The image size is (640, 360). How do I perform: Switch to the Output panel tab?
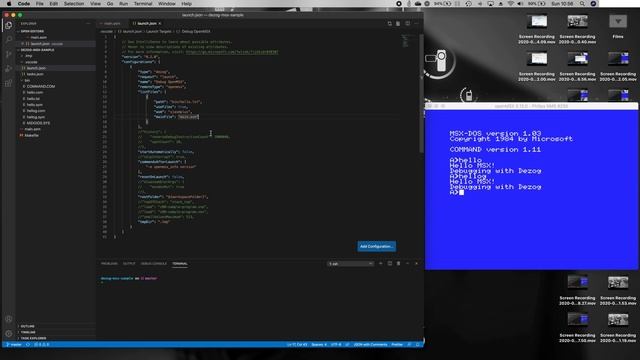tap(129, 264)
